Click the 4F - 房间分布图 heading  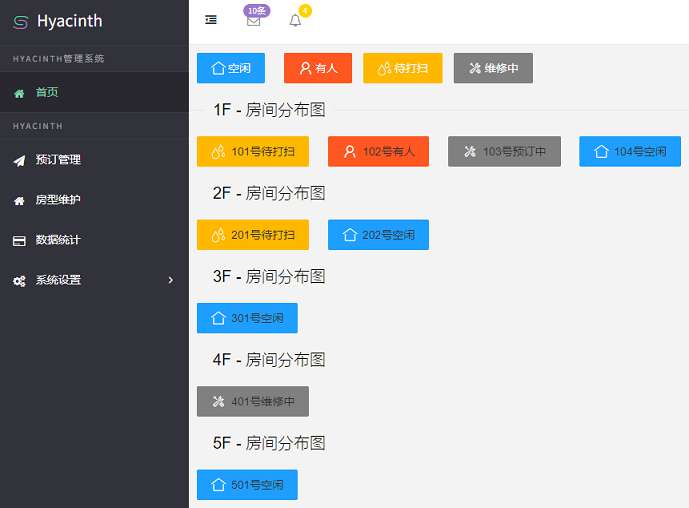(269, 359)
